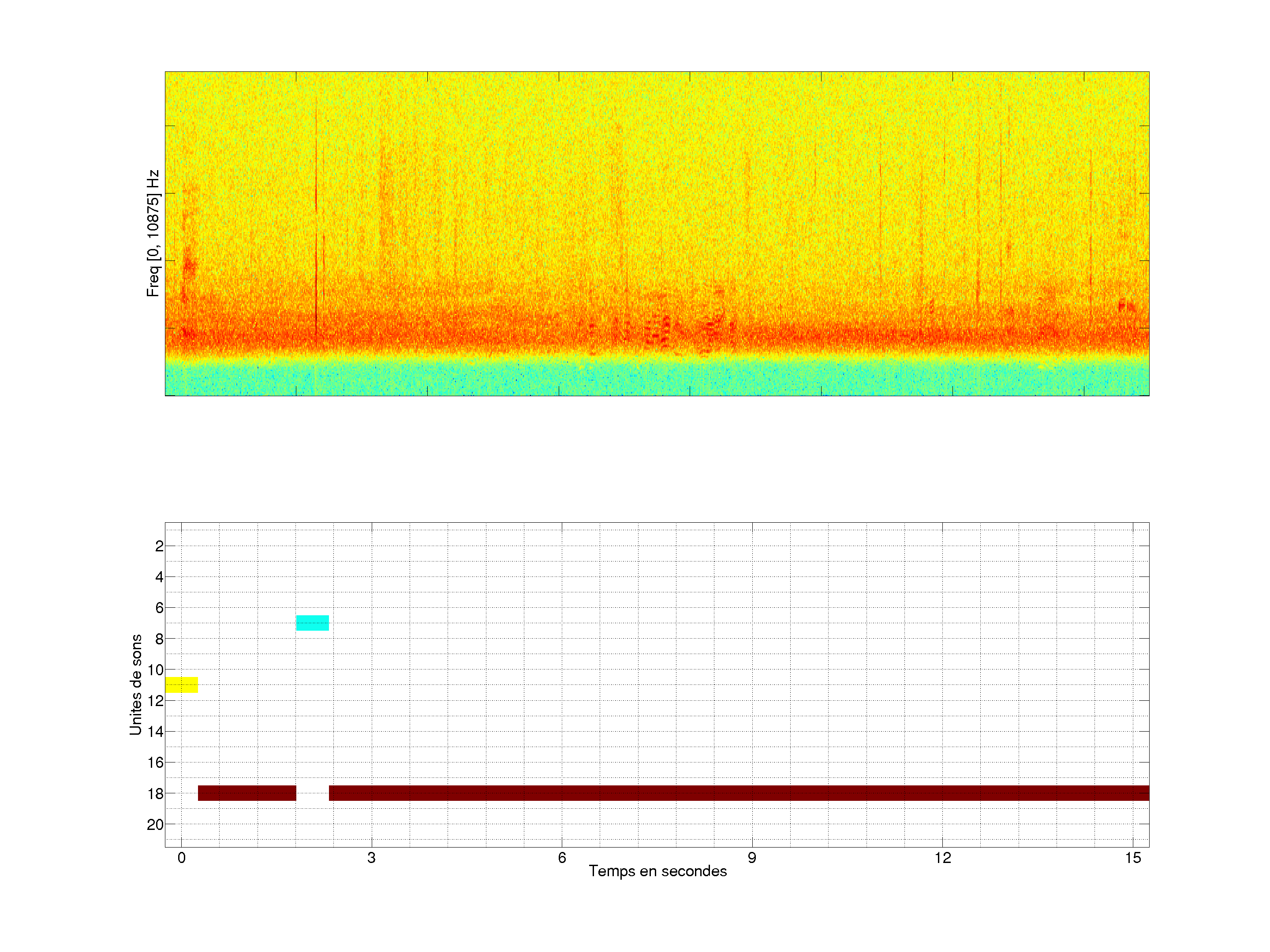Click y-axis tick label 20
The height and width of the screenshot is (952, 1270).
tap(155, 825)
